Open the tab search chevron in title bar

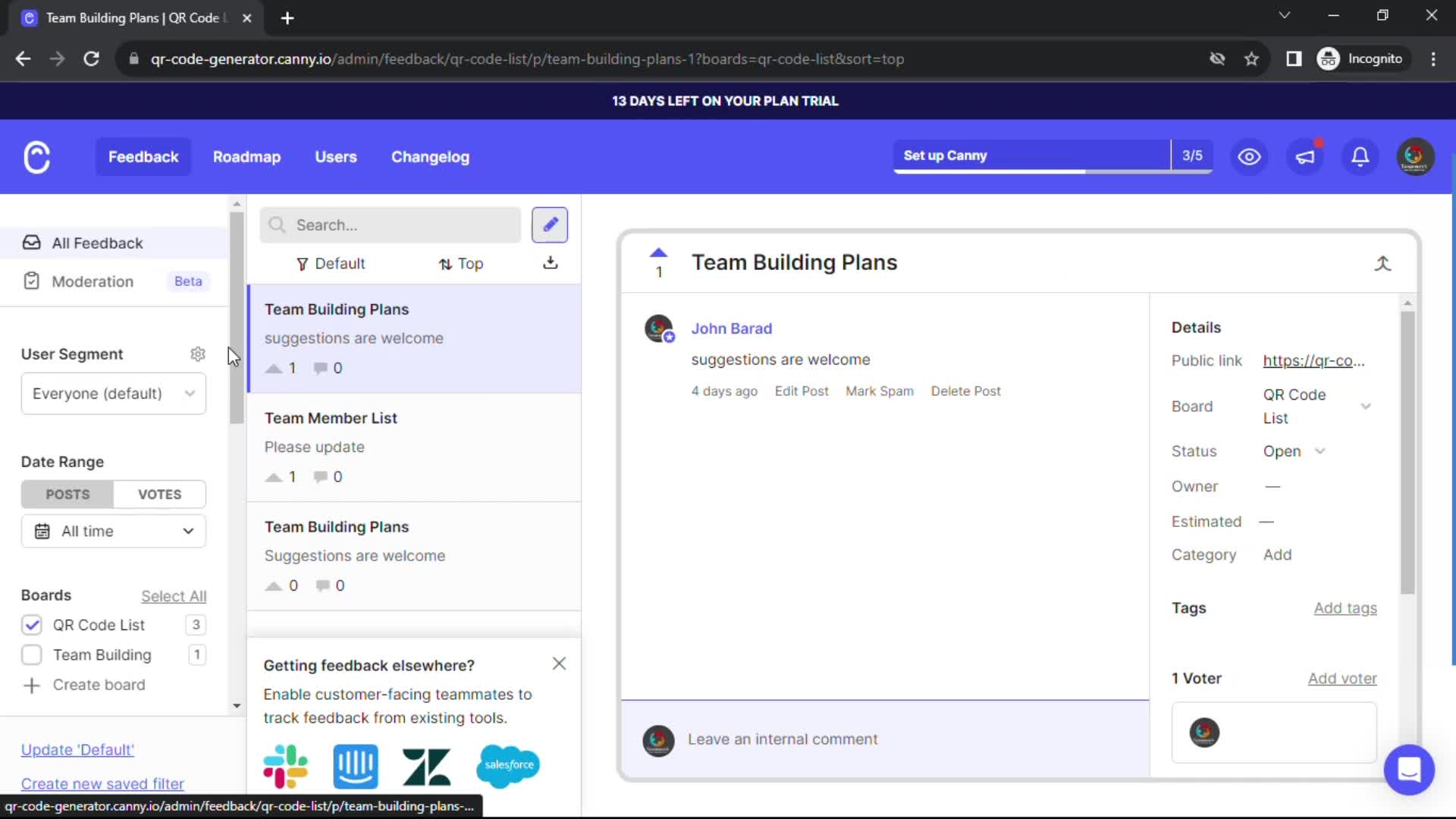click(x=1284, y=15)
